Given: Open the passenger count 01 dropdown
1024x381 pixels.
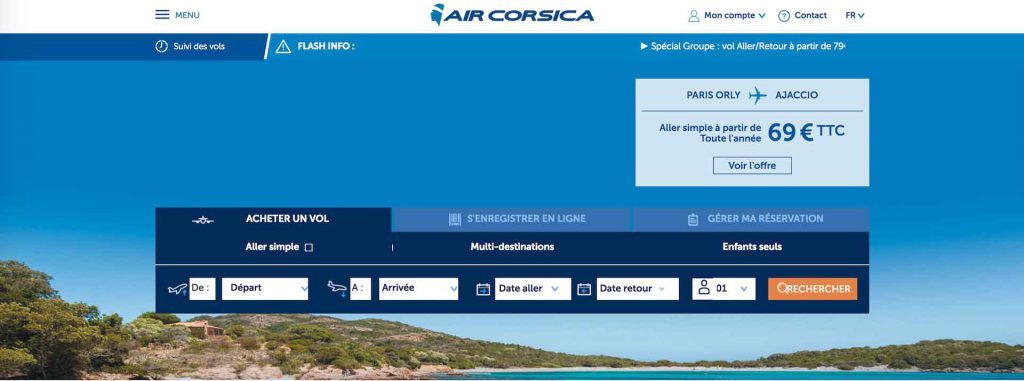Looking at the screenshot, I should click(724, 289).
